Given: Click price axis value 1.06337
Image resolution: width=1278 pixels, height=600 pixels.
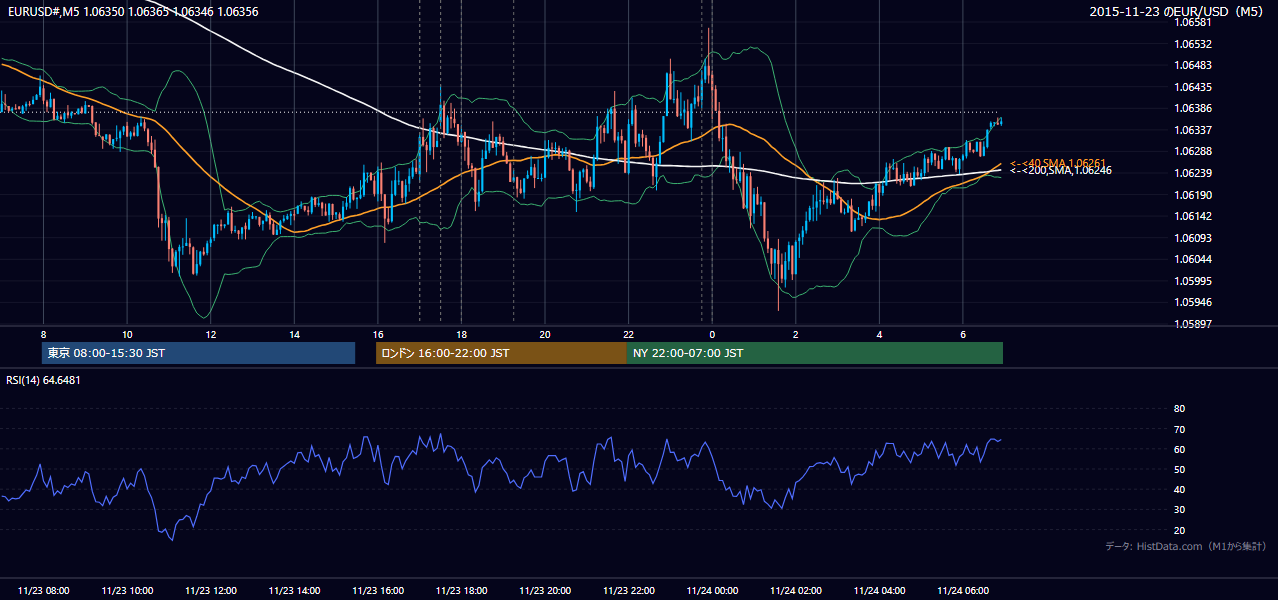Looking at the screenshot, I should click(1192, 130).
